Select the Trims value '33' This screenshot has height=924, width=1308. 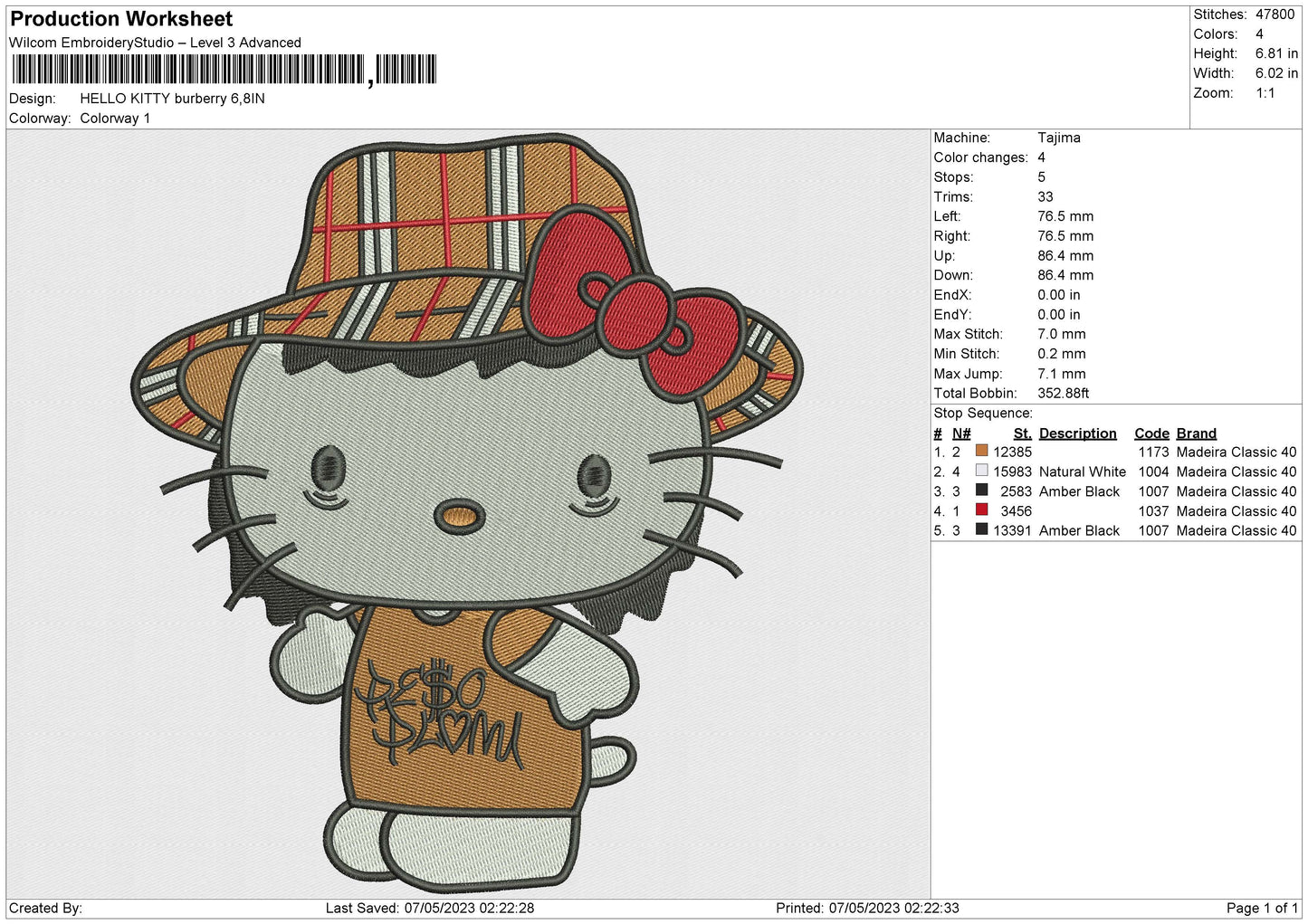point(1045,197)
